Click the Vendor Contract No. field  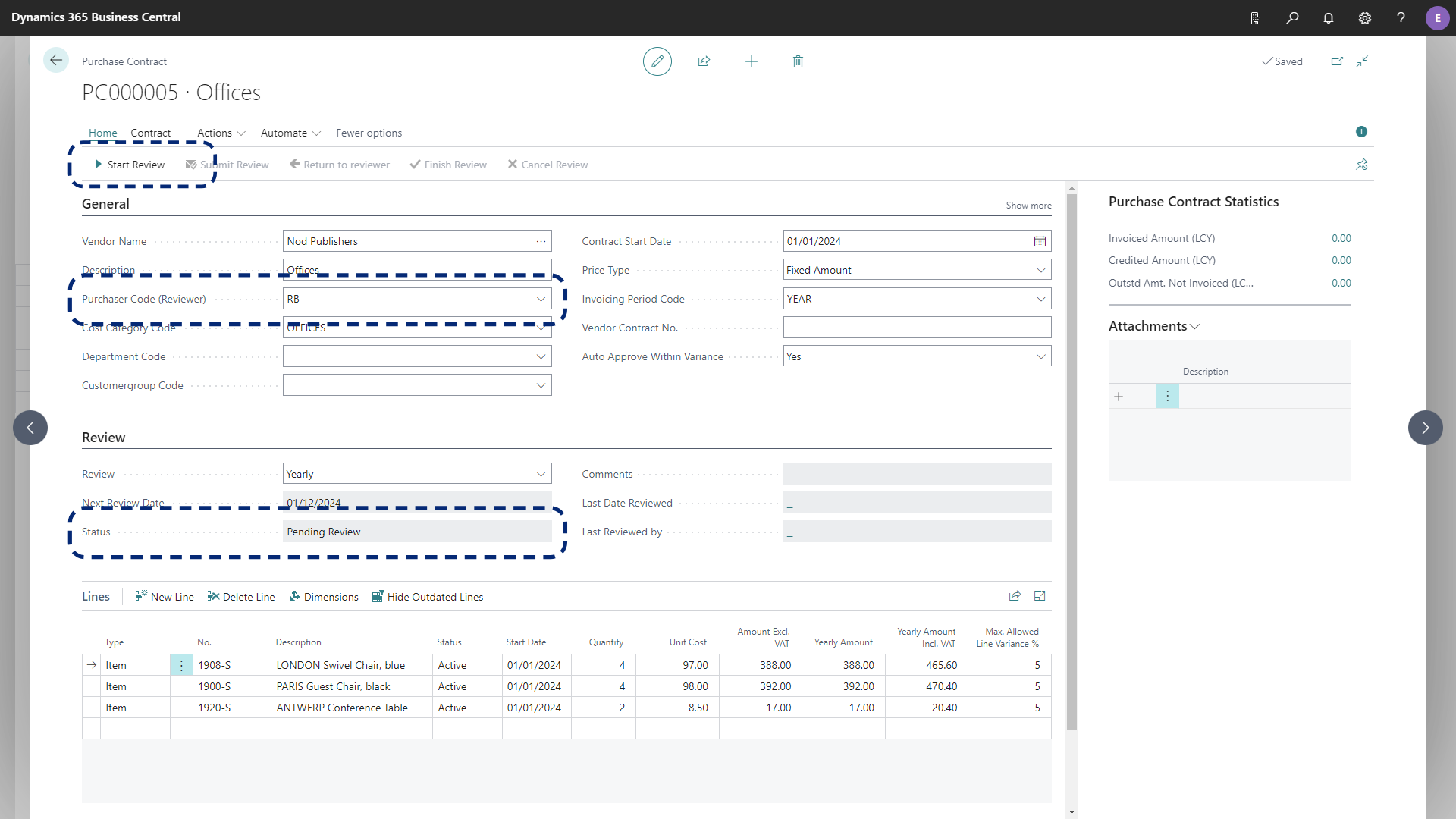917,328
